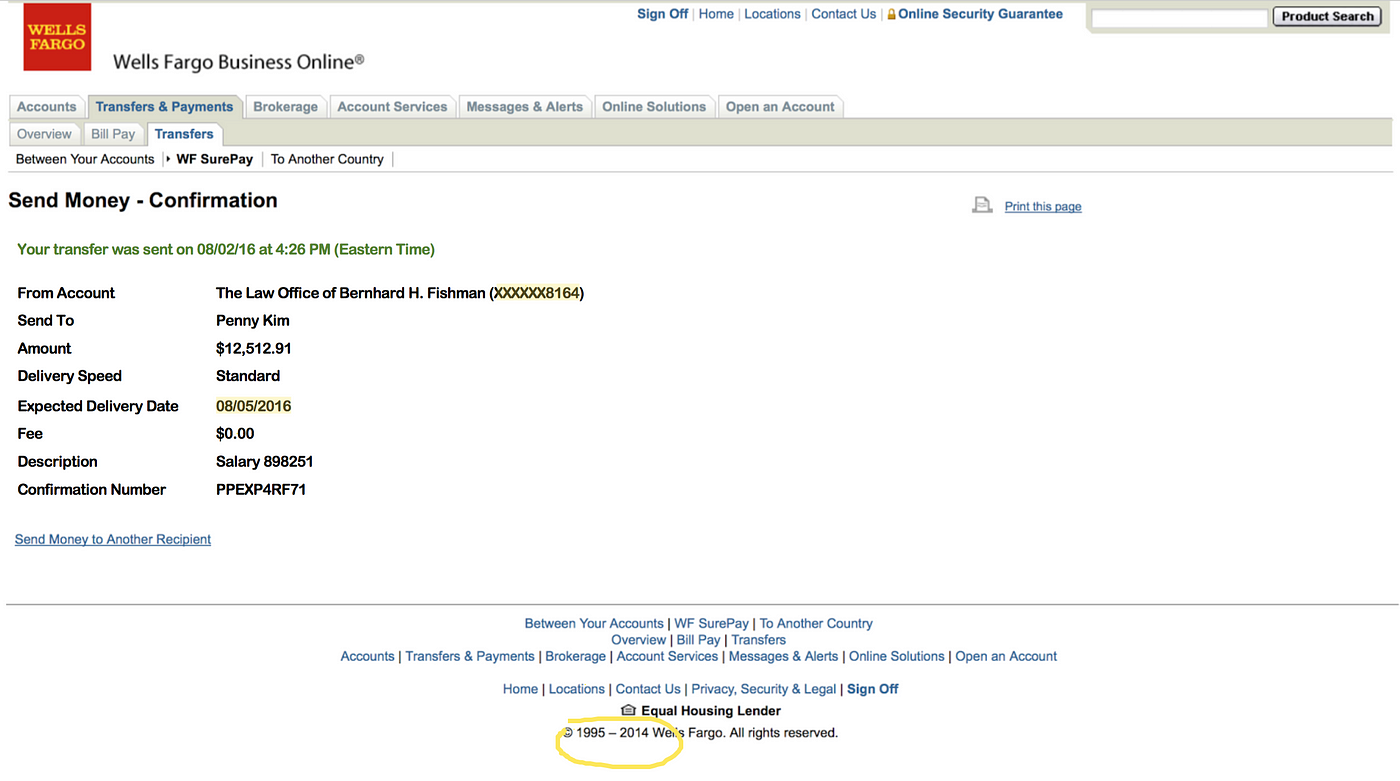Select the Transfers & Payments tab

click(x=165, y=107)
